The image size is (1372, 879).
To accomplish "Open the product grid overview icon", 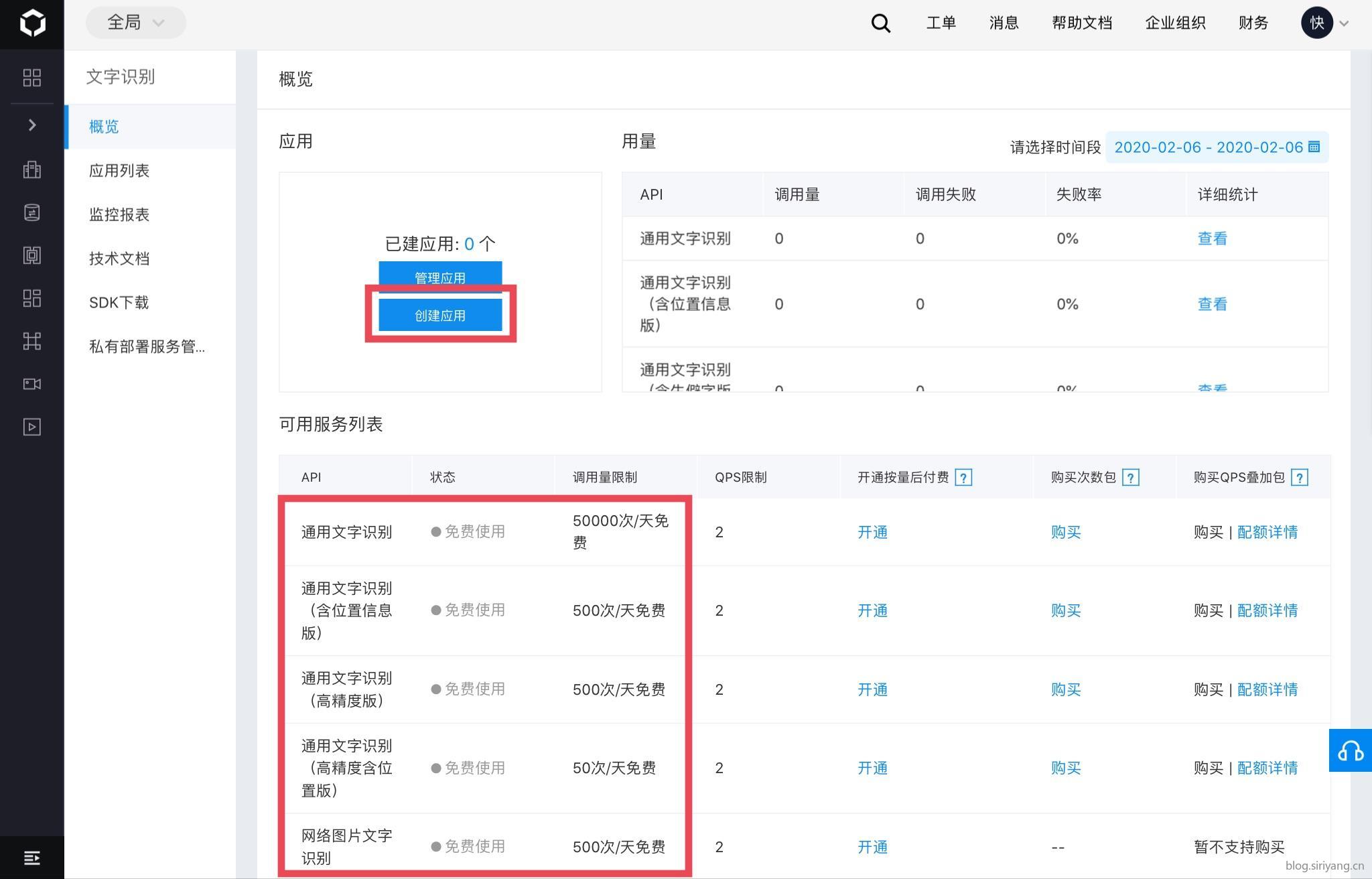I will [31, 78].
